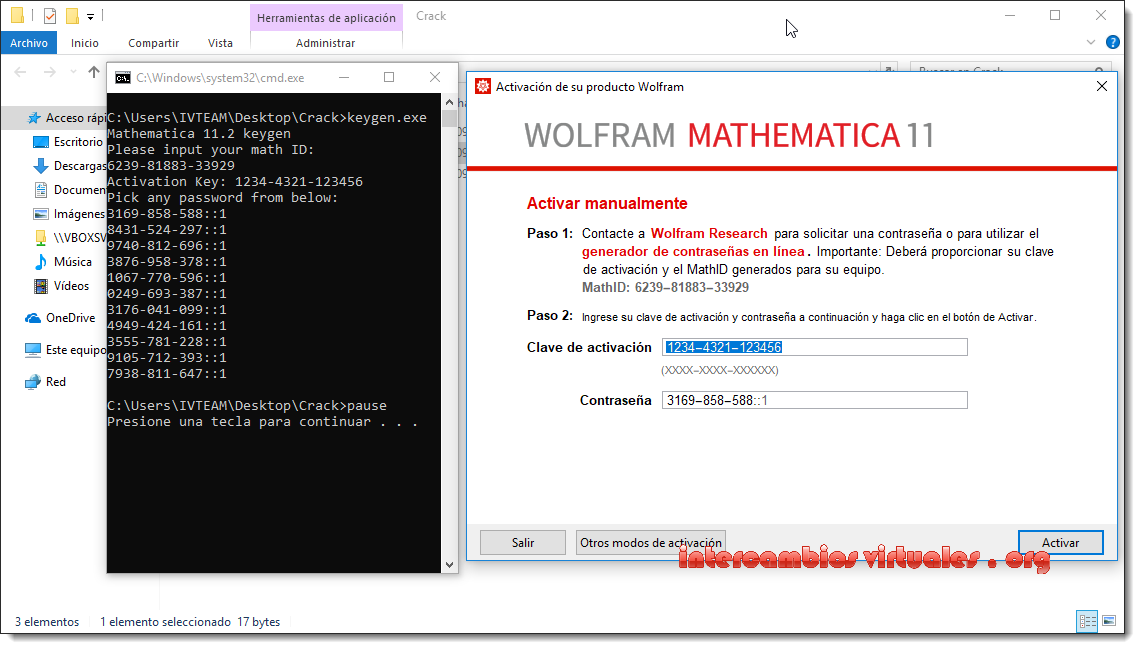Select OneDrive in the navigation pane

coord(60,318)
